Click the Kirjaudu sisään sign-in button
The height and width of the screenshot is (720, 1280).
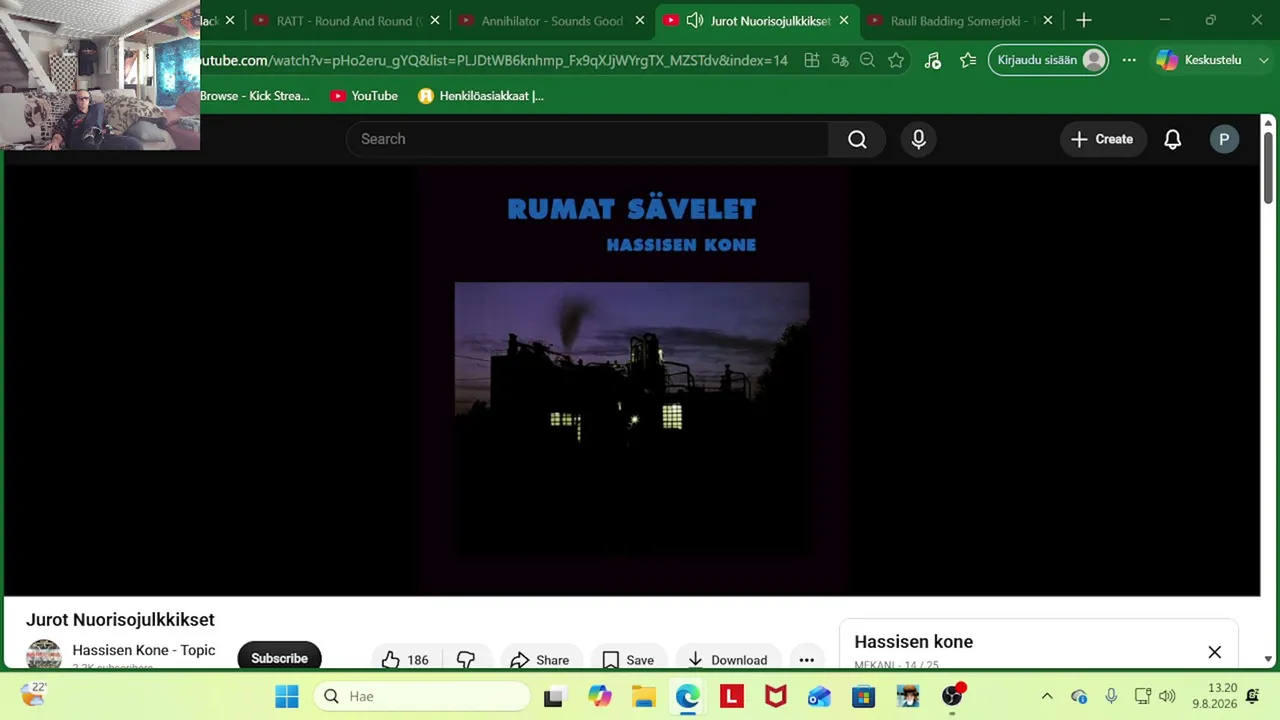tap(1048, 60)
